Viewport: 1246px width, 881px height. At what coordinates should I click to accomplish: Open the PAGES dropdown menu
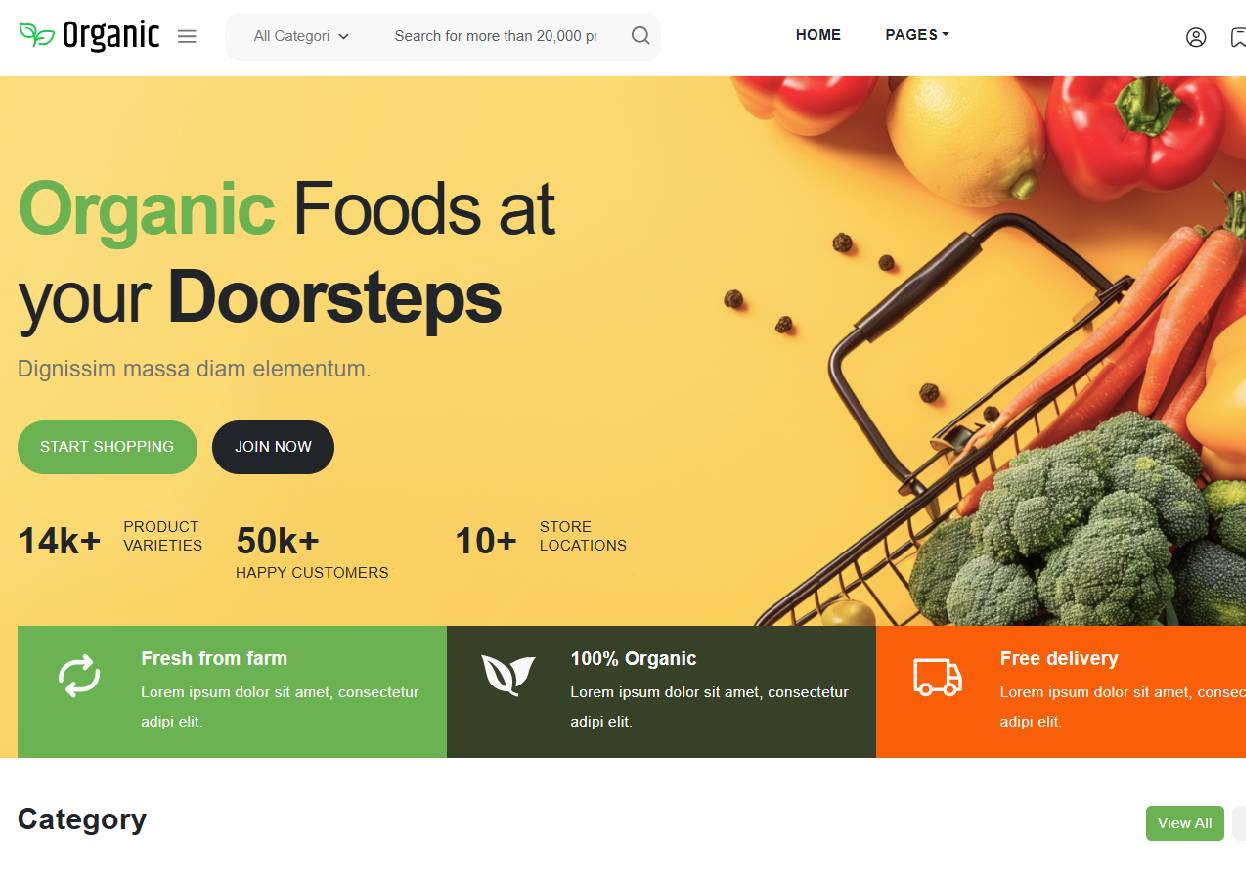pos(917,35)
